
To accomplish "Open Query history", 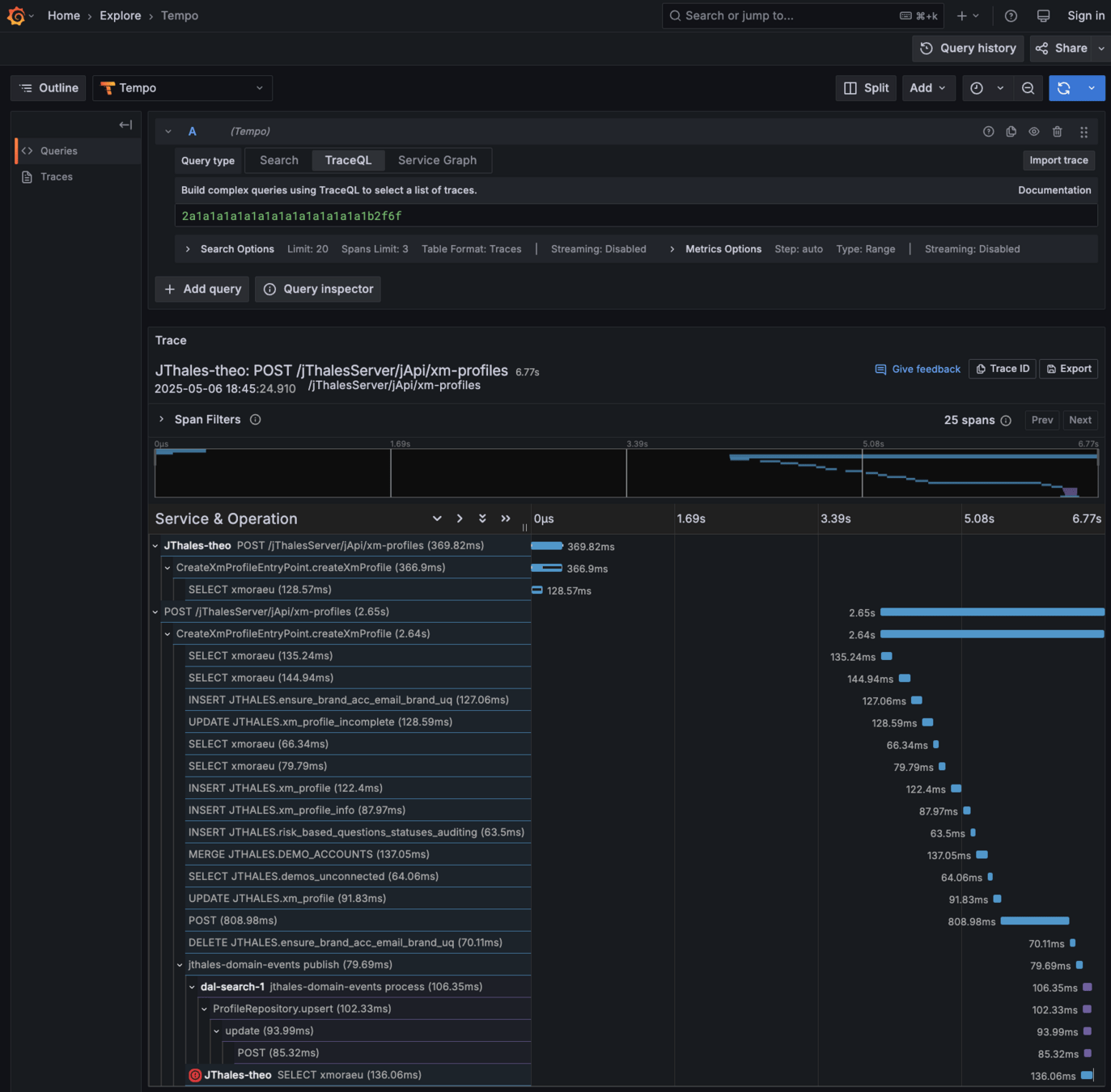I will click(x=968, y=49).
